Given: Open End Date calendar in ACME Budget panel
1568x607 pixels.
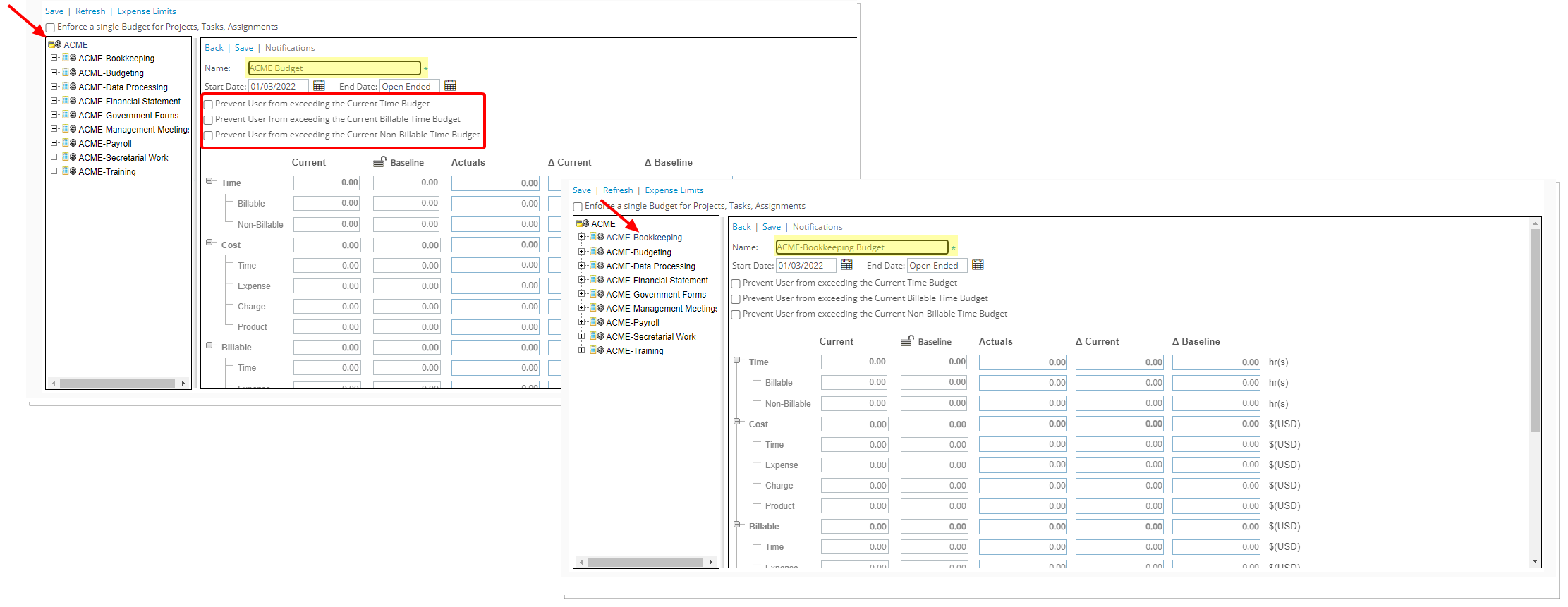Looking at the screenshot, I should pos(450,86).
